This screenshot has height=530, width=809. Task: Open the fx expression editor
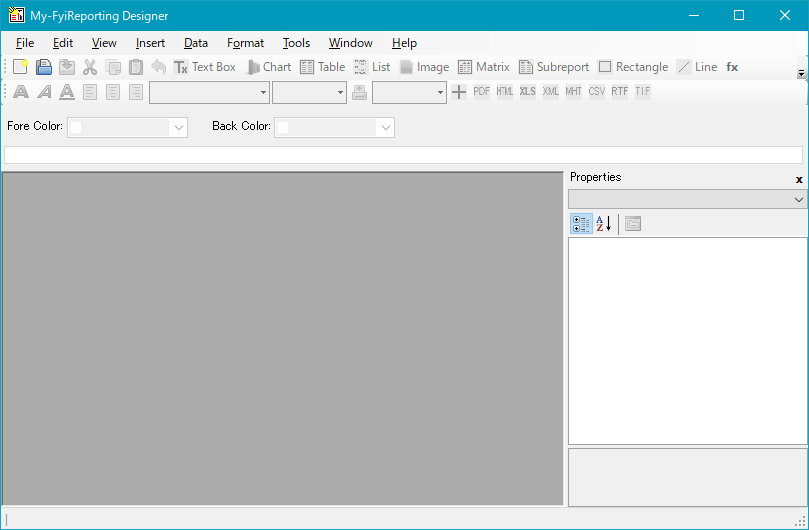click(732, 67)
